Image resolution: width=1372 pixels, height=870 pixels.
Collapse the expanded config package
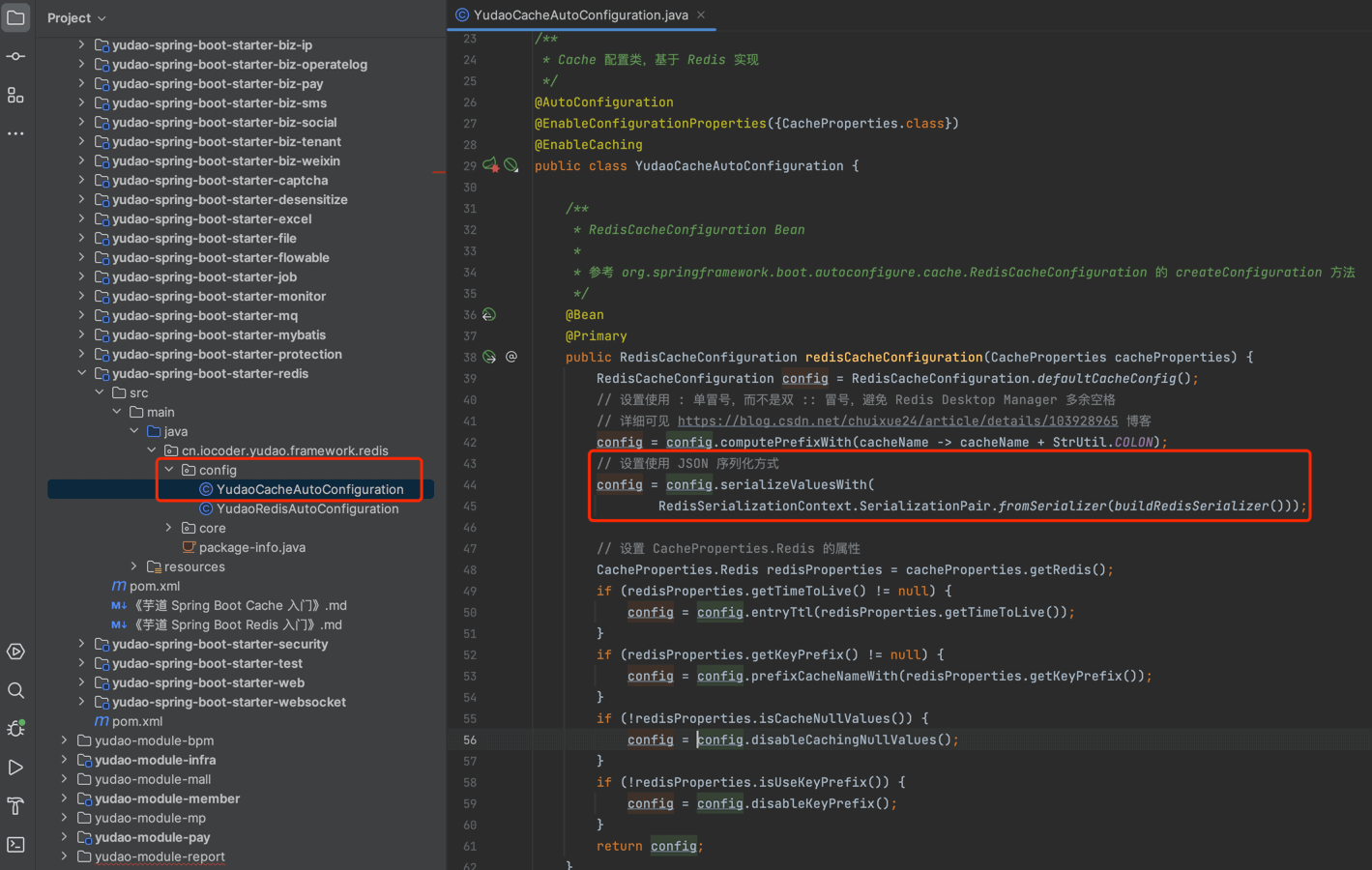[x=168, y=469]
